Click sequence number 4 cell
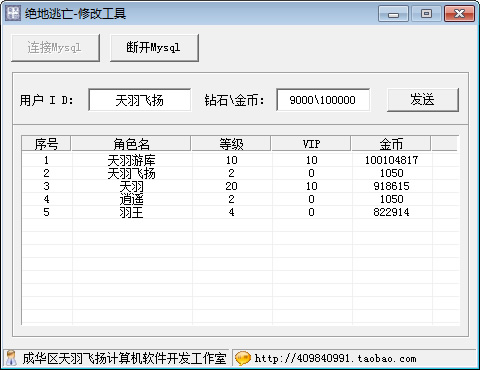Screen dimensions: 480x370 pos(46,199)
